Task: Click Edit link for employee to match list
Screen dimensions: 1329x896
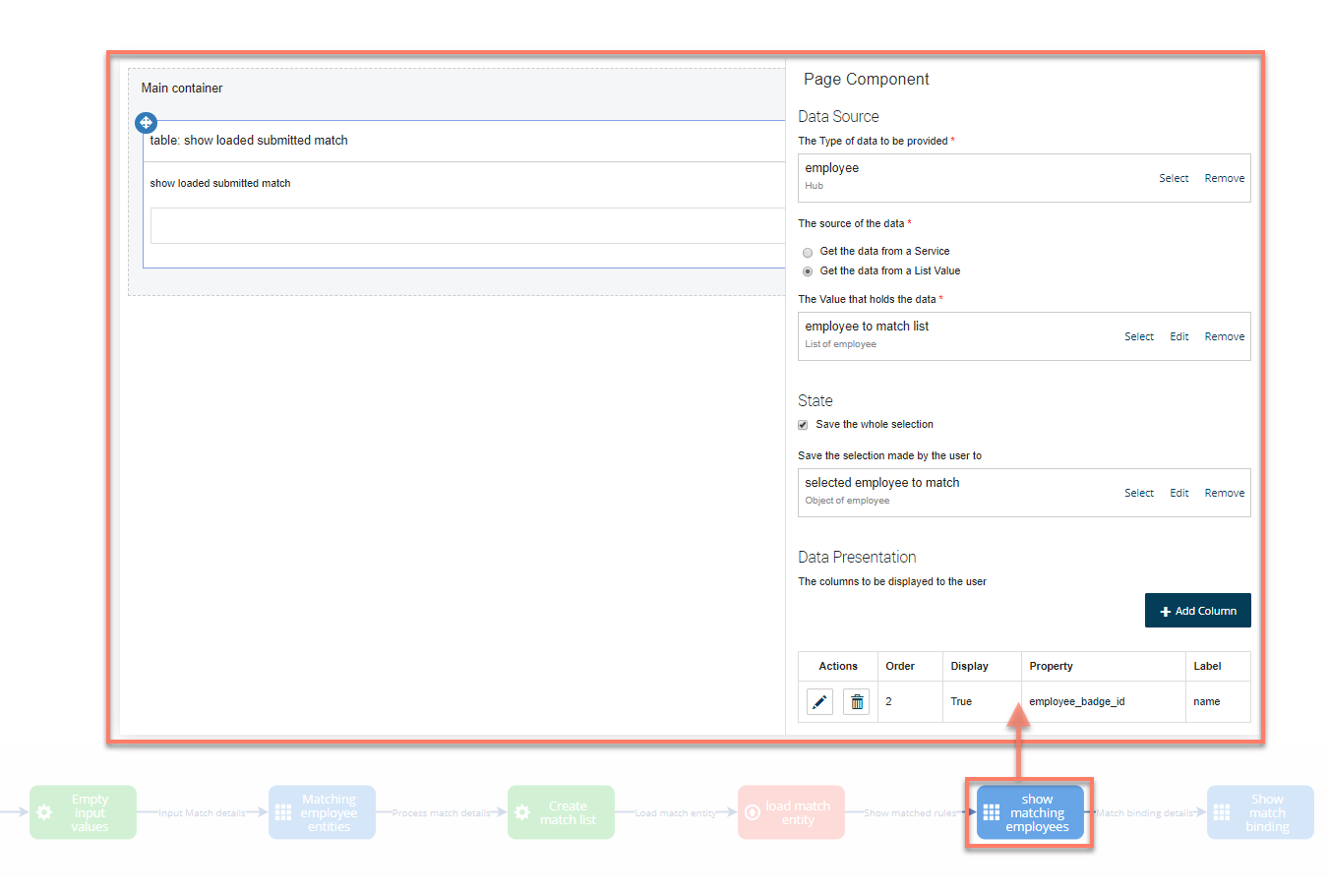Action: (1178, 336)
